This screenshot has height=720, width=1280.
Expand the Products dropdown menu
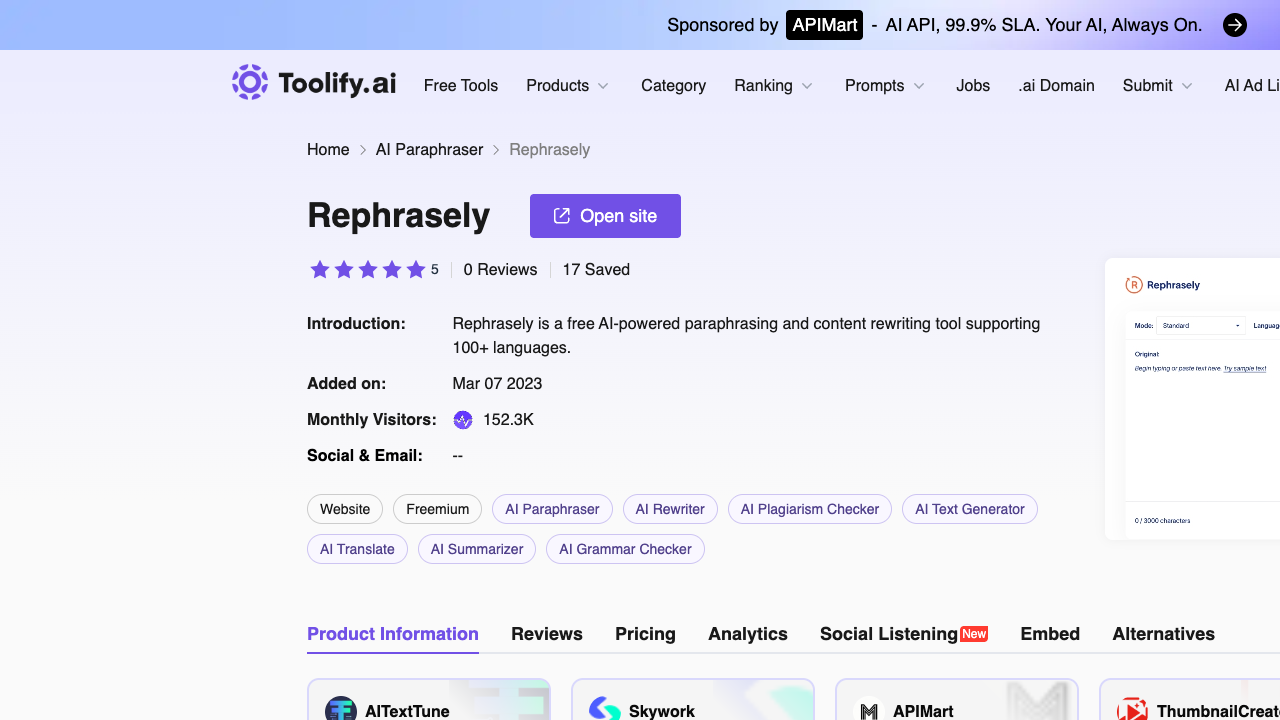(x=567, y=86)
